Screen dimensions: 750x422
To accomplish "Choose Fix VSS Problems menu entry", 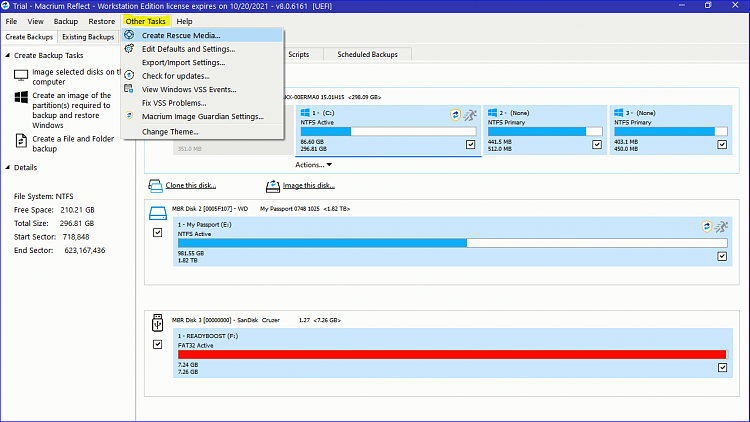I will (x=202, y=103).
